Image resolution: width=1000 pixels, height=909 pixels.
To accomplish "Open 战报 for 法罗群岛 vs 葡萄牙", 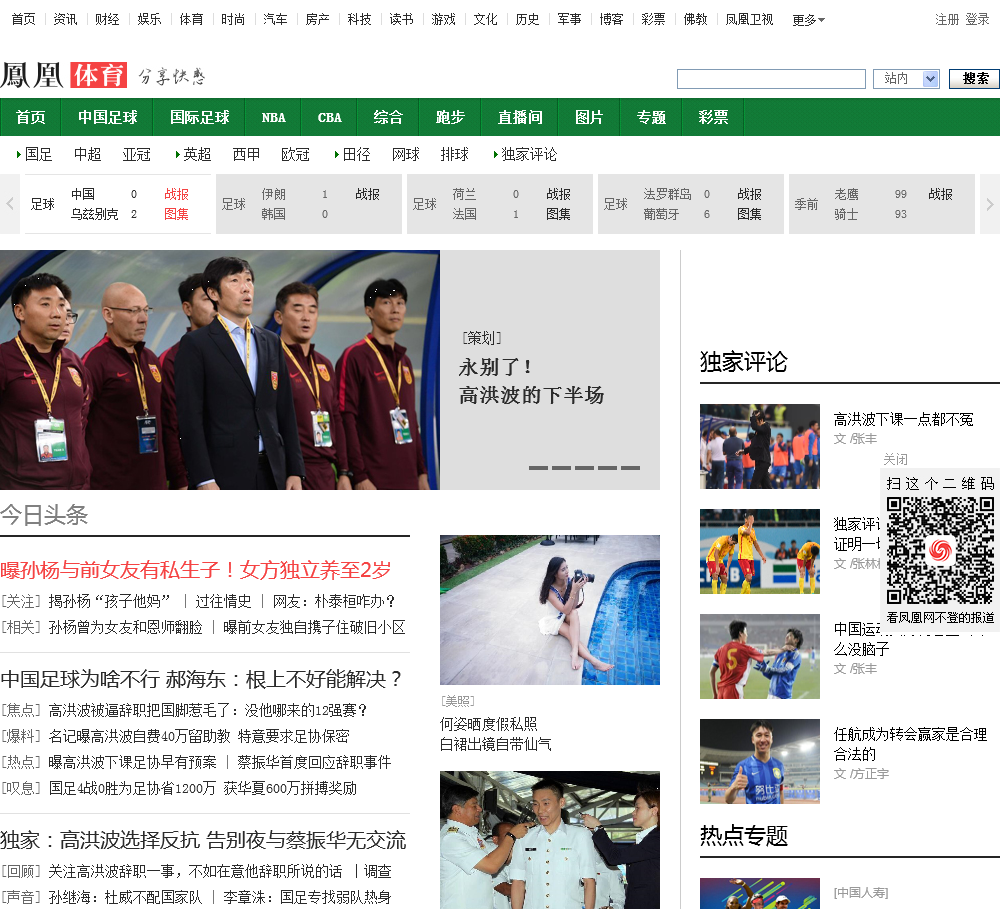I will (749, 194).
